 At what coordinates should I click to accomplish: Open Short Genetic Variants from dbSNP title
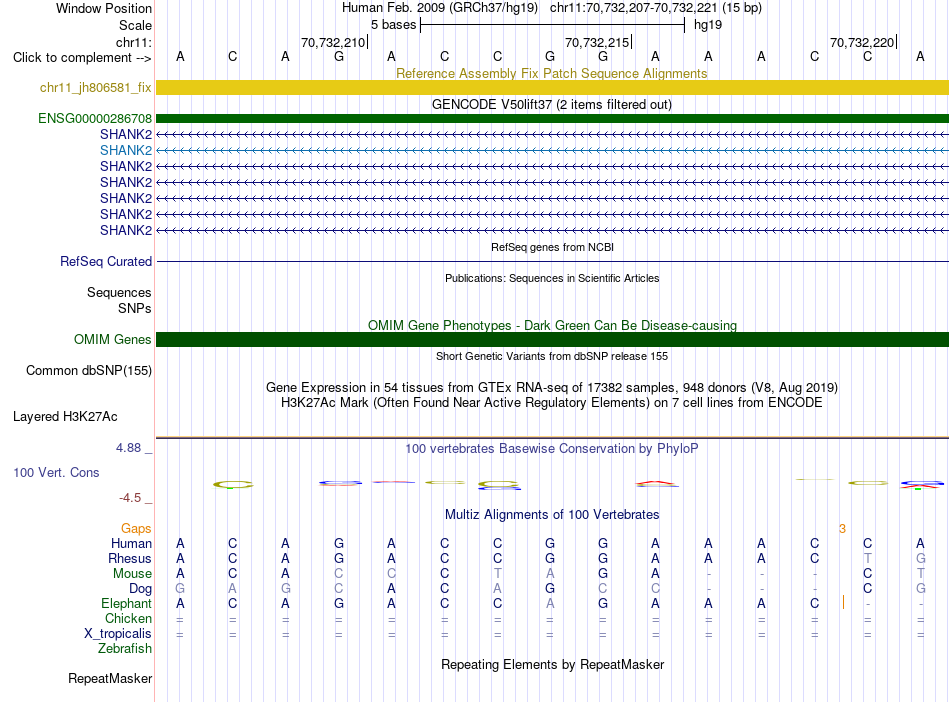pyautogui.click(x=552, y=356)
